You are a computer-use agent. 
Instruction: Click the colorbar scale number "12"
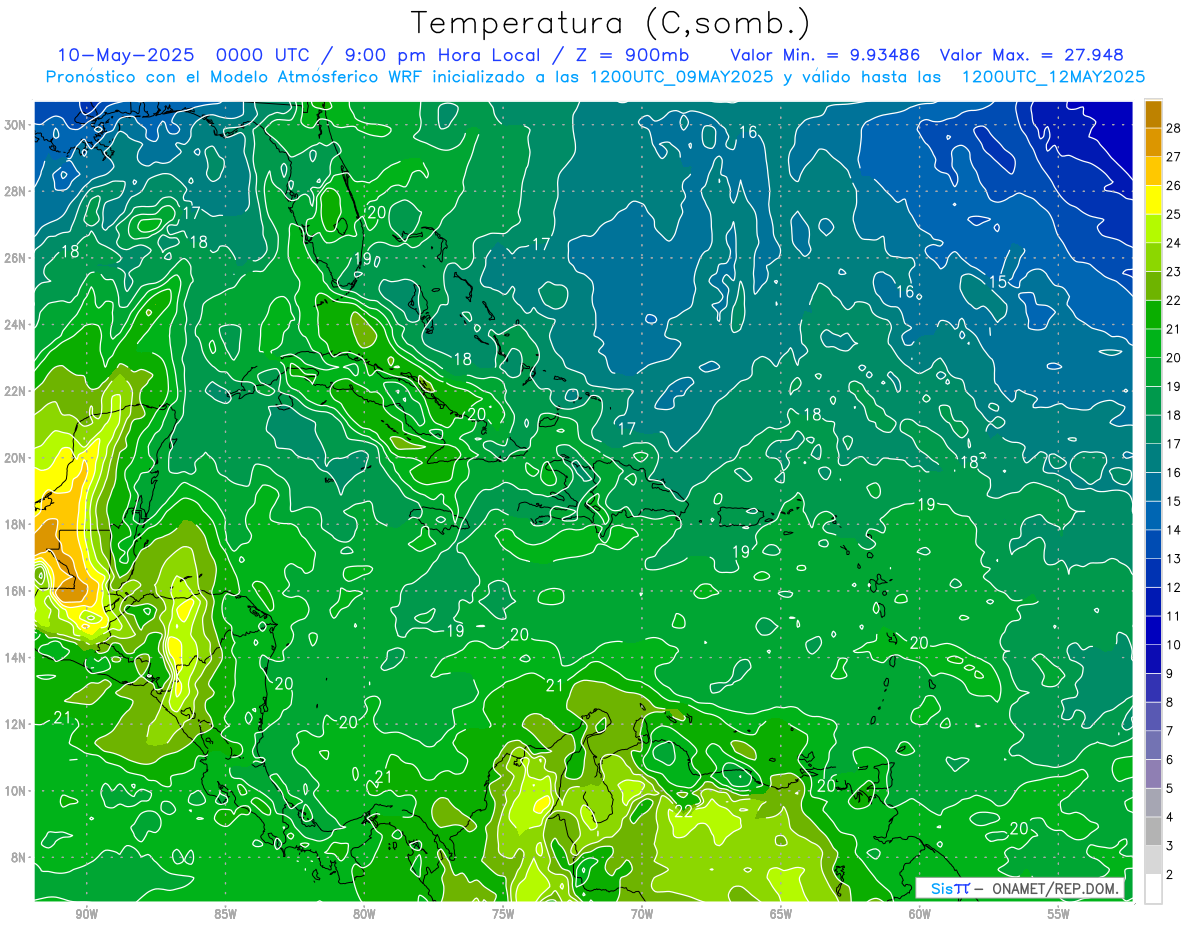(1174, 588)
